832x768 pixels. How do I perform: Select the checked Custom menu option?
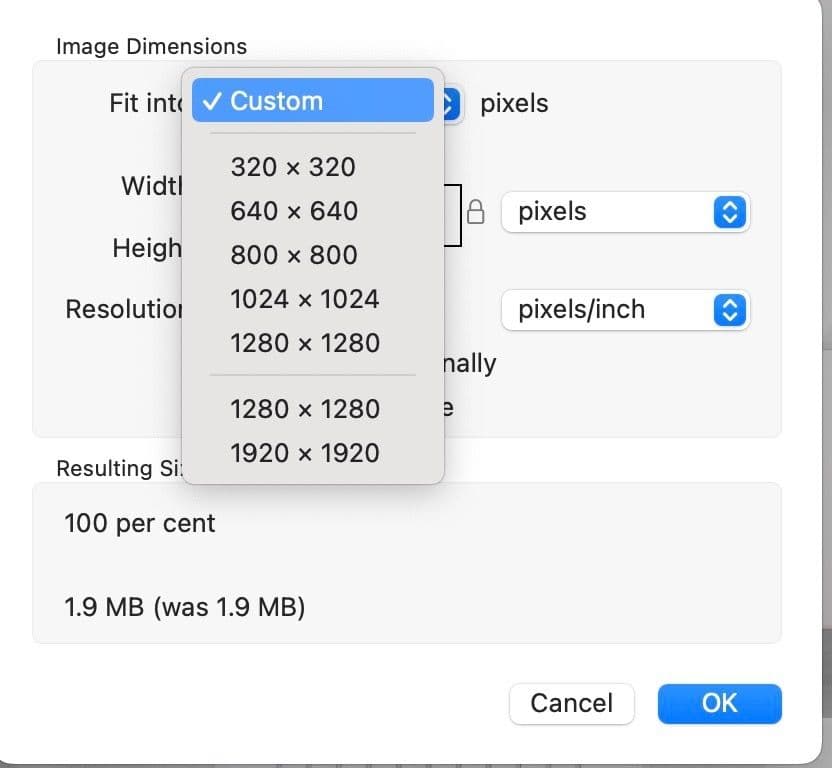tap(312, 101)
